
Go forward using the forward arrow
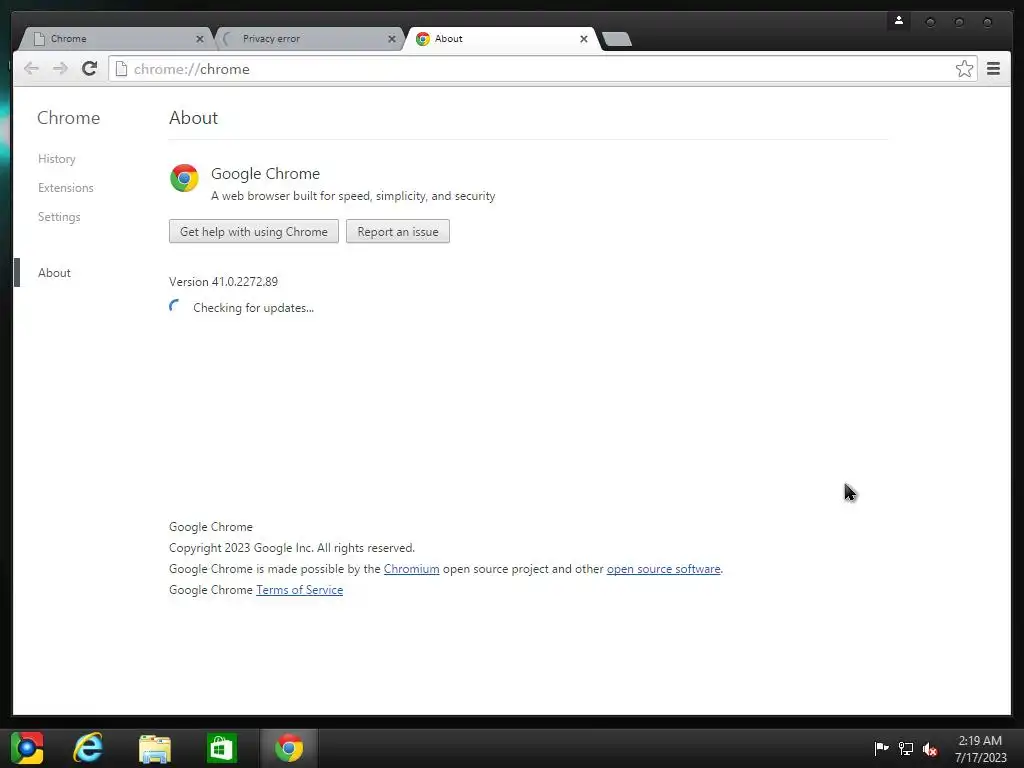[x=60, y=69]
